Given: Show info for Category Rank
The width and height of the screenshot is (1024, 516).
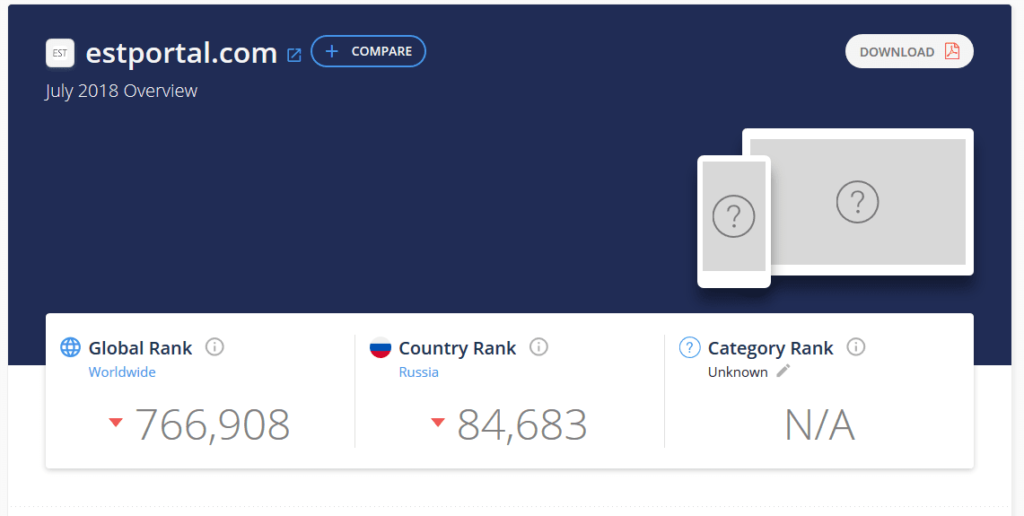Looking at the screenshot, I should pyautogui.click(x=856, y=347).
